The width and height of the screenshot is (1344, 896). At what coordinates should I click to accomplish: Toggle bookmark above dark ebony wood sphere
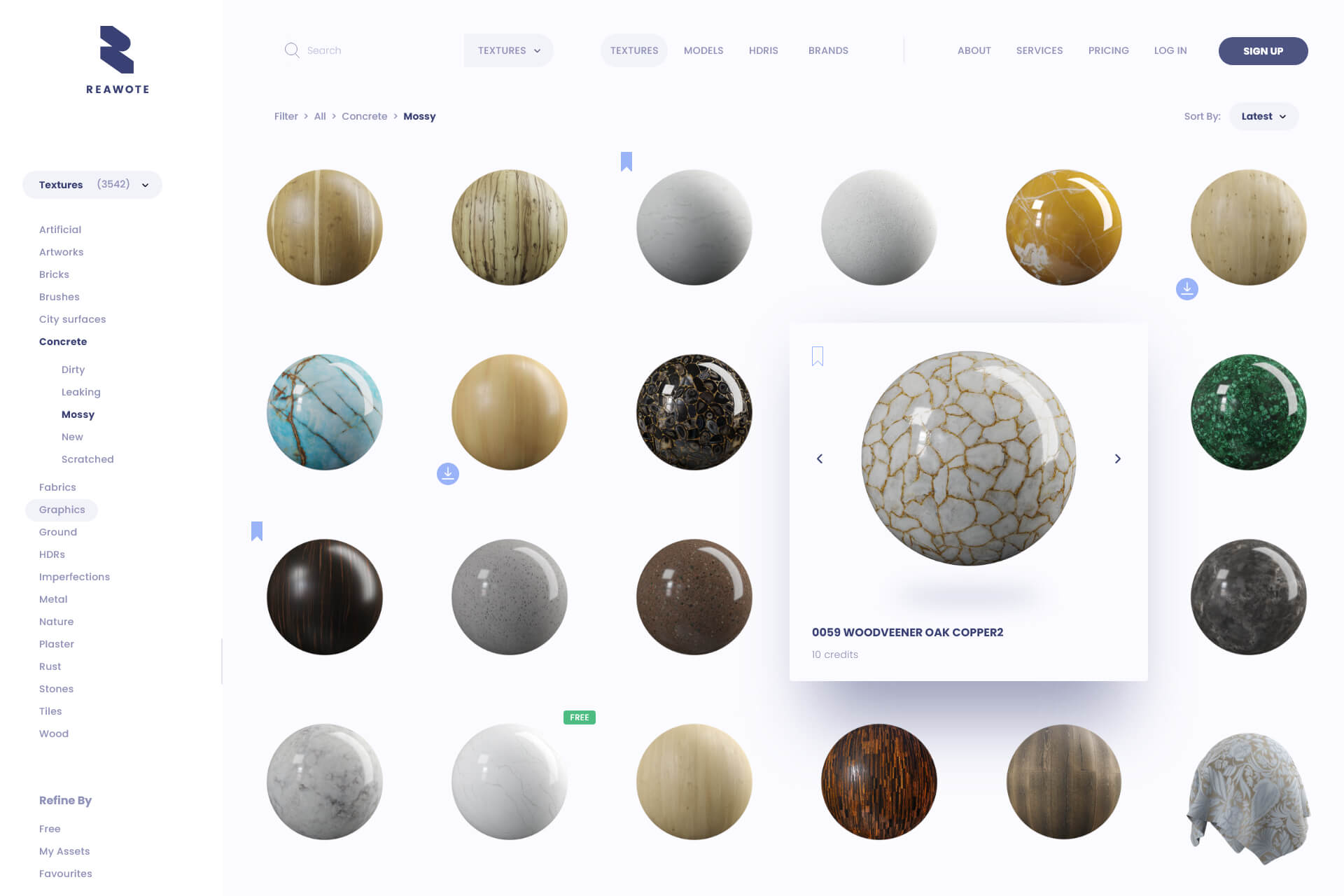tap(257, 531)
